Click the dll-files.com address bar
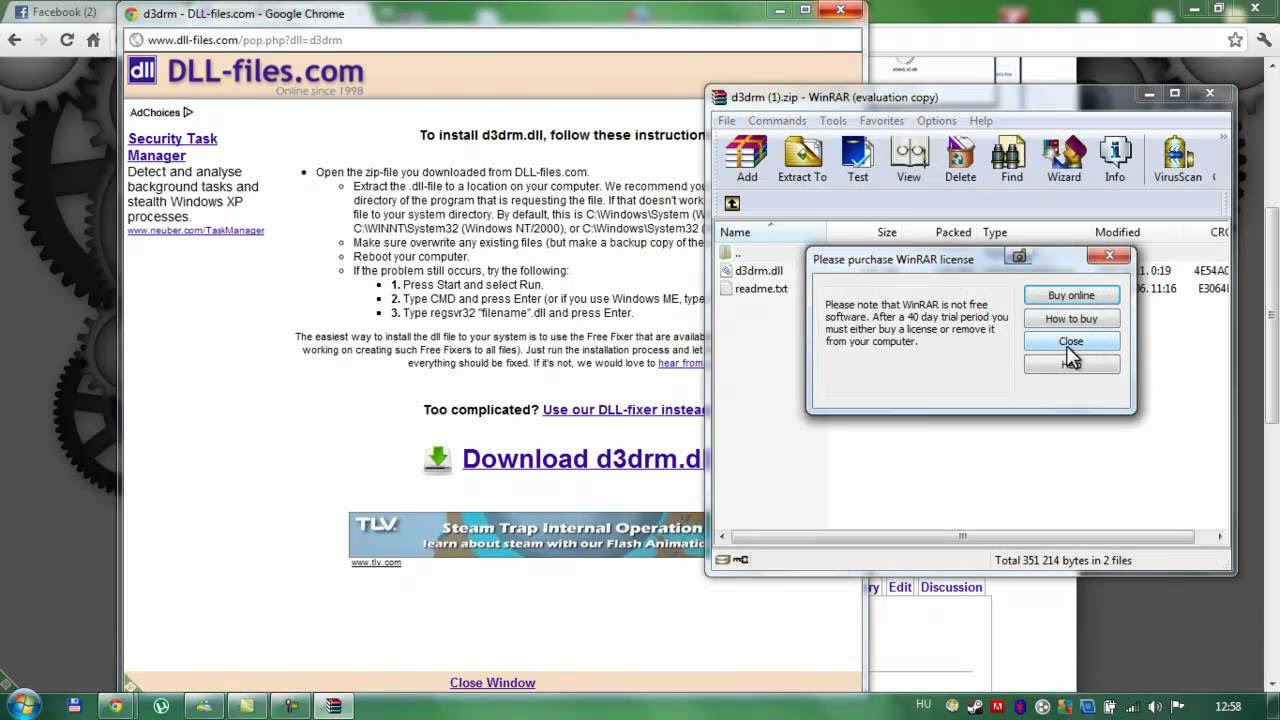 tap(493, 40)
